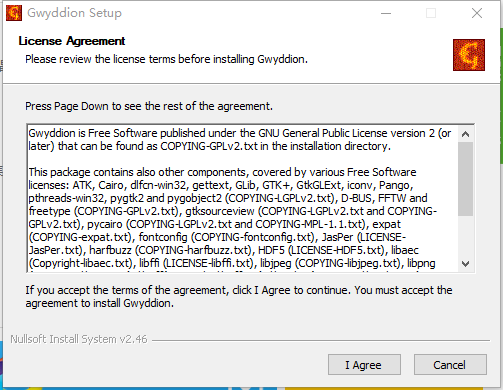
Task: Click the 'Please review the license terms' subtitle
Action: 166,59
